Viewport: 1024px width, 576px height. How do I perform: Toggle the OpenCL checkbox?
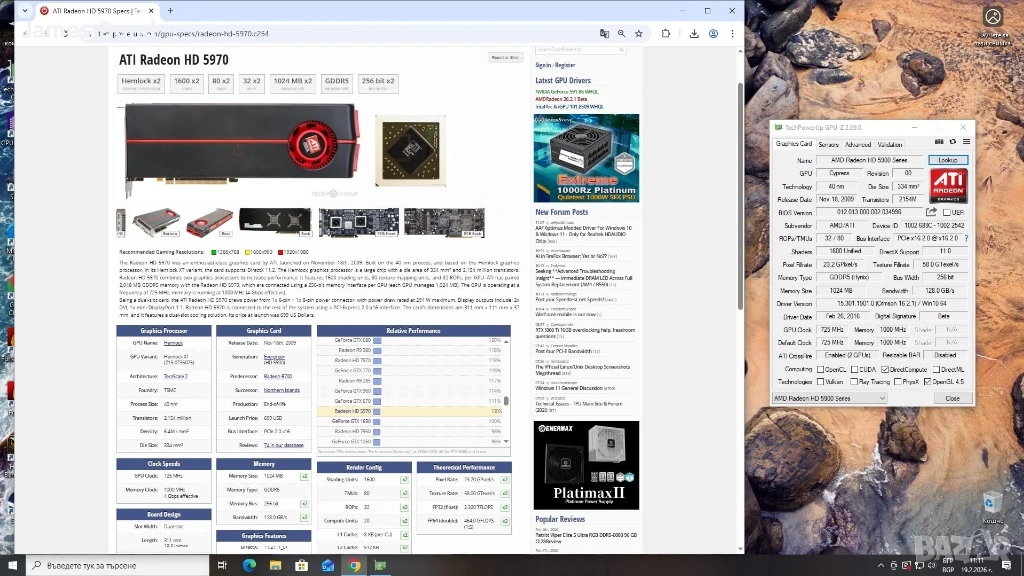pyautogui.click(x=820, y=369)
